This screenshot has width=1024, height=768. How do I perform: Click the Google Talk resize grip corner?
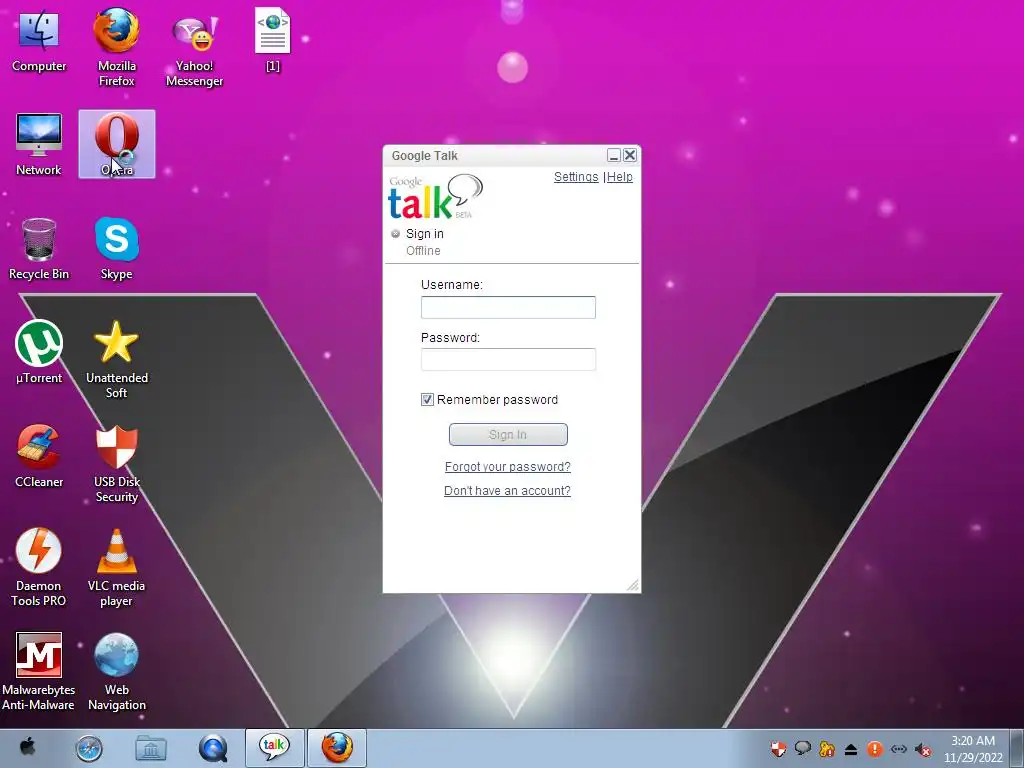point(633,585)
